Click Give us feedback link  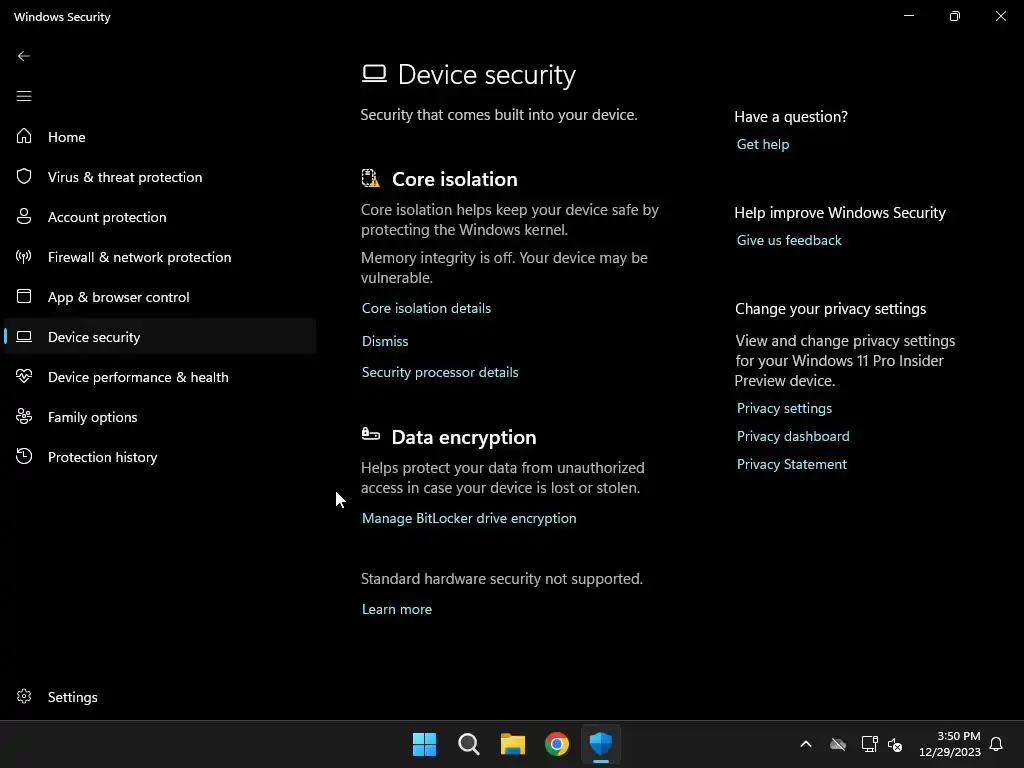(789, 240)
